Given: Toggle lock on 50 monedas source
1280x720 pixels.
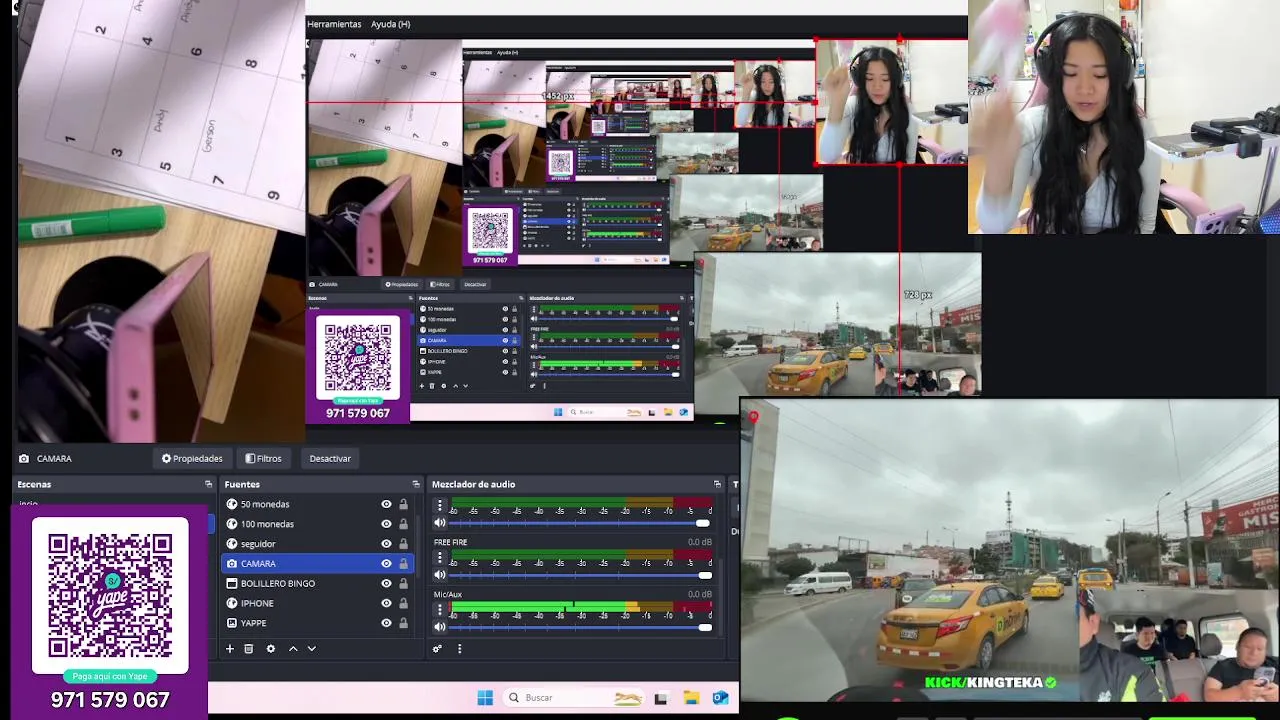Looking at the screenshot, I should (x=404, y=504).
